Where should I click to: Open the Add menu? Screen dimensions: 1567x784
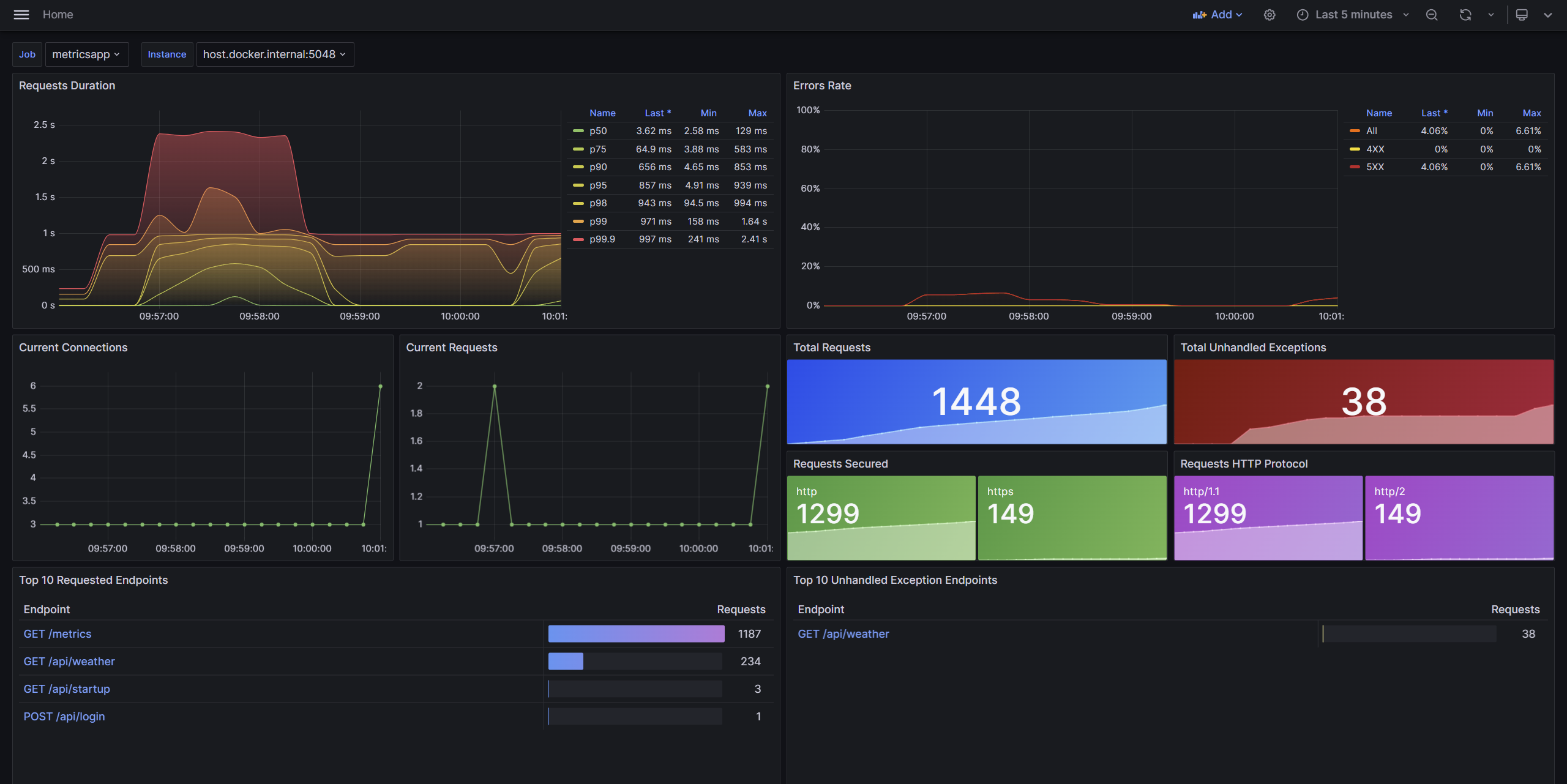pos(1222,15)
